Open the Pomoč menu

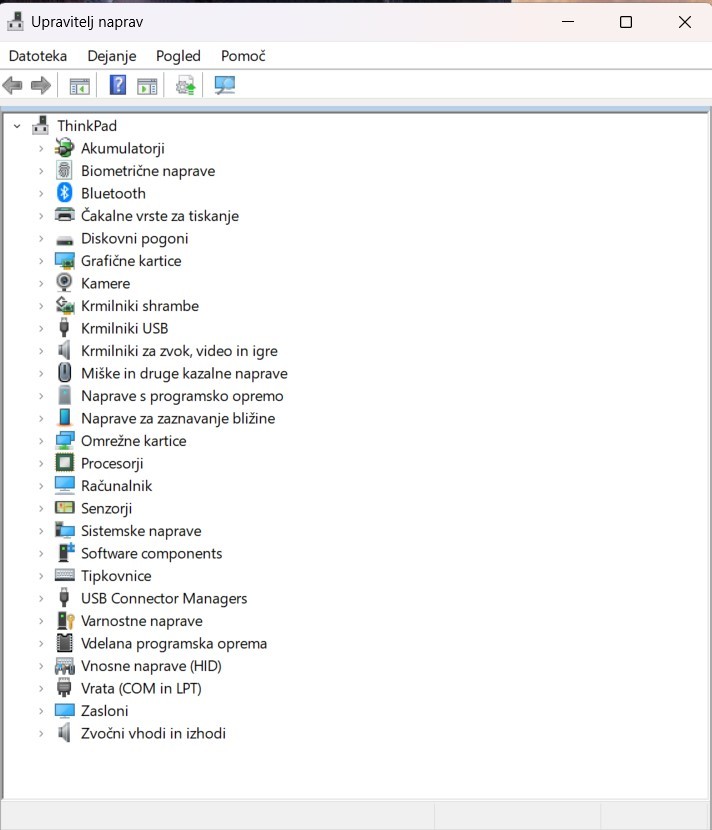tap(243, 56)
